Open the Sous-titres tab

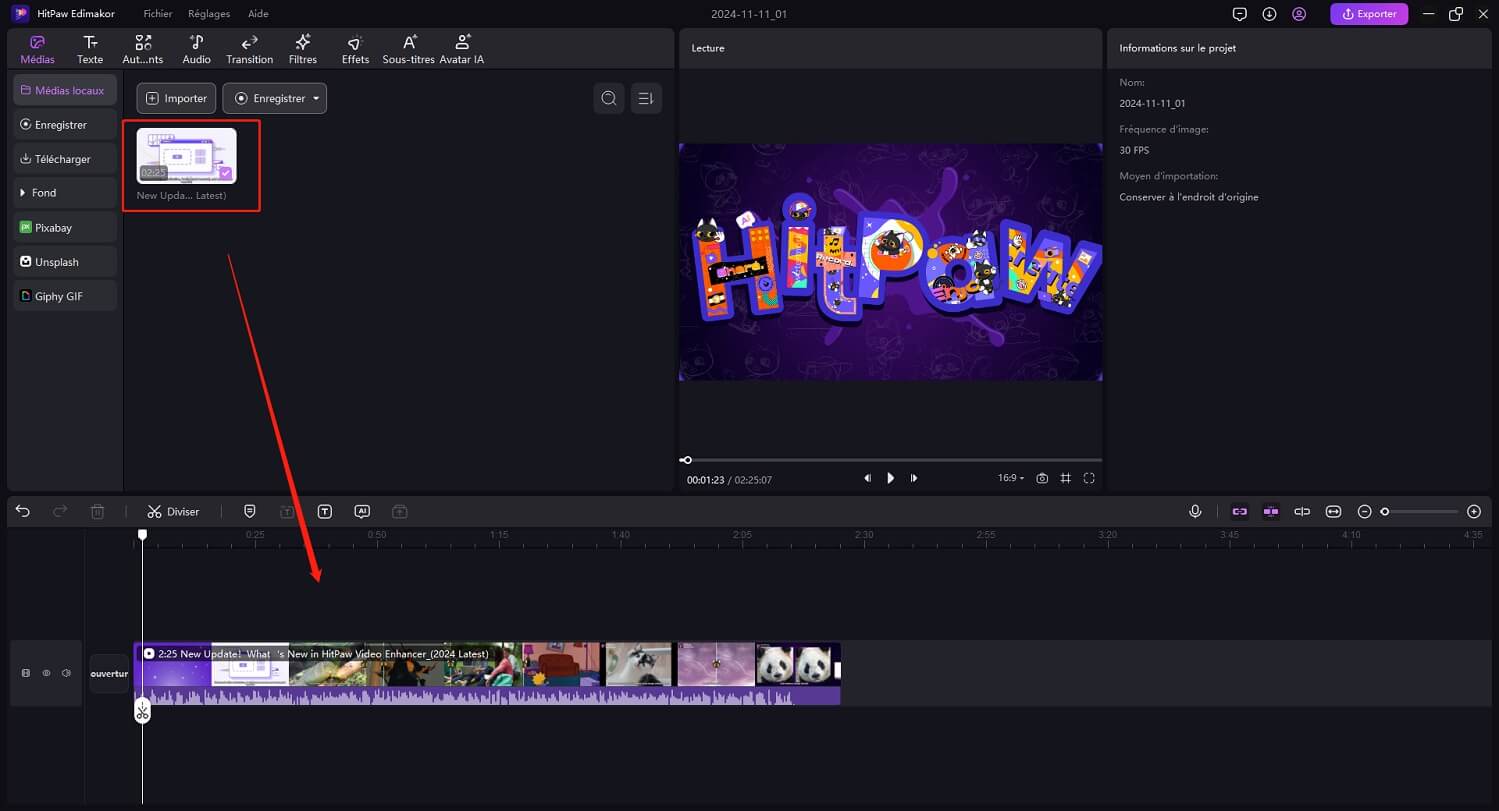click(x=409, y=49)
